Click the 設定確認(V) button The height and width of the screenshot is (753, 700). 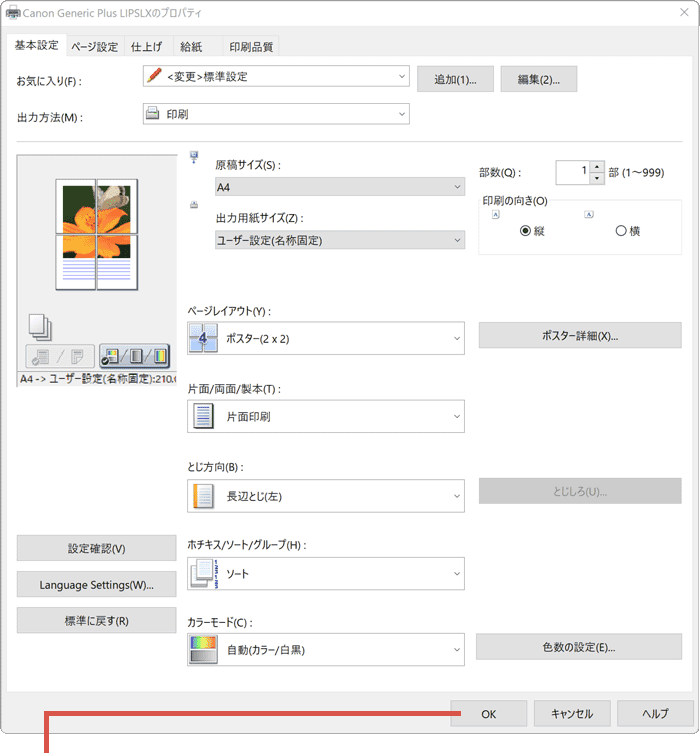pyautogui.click(x=97, y=548)
